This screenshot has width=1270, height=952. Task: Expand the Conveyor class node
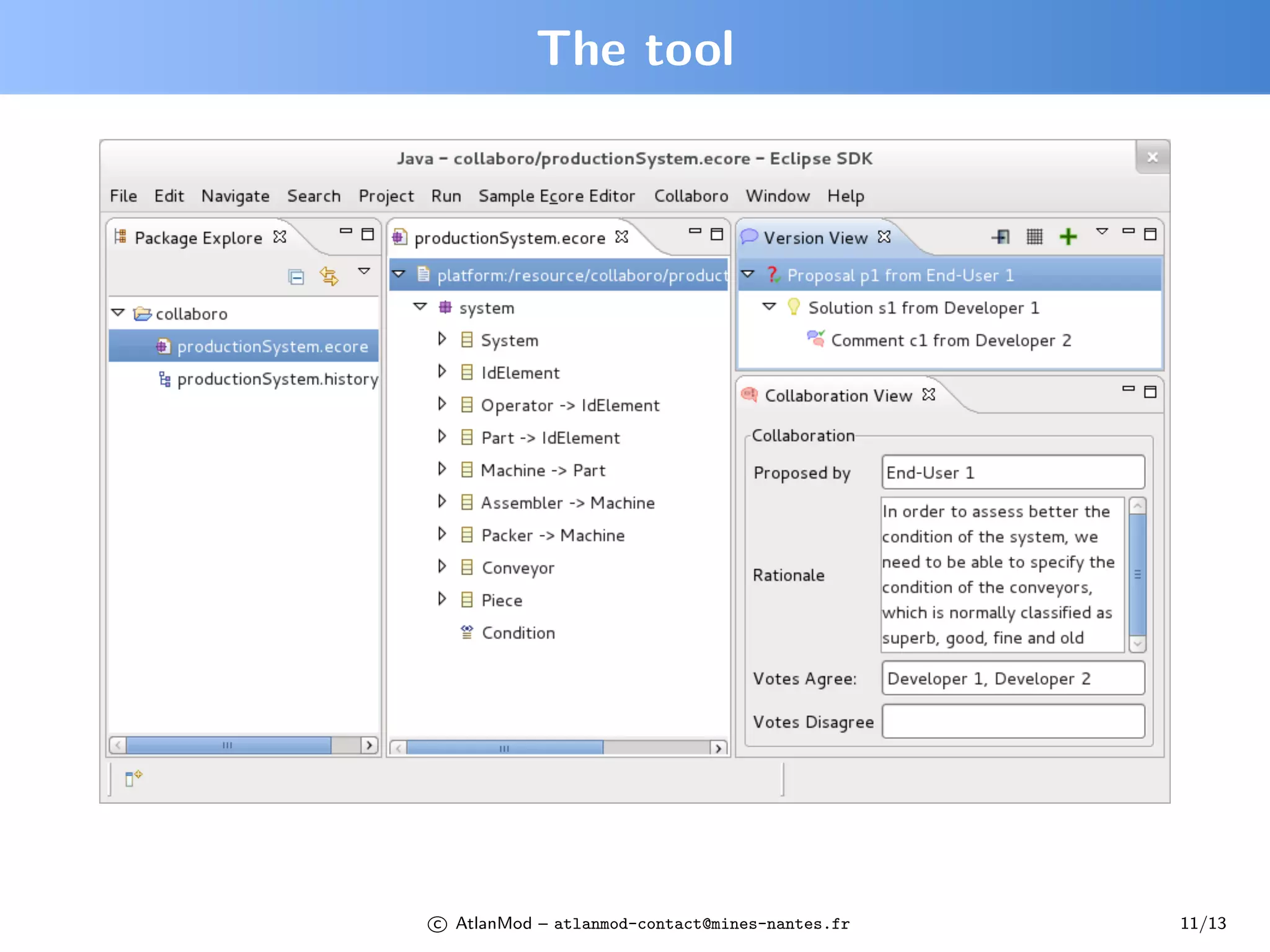pos(442,566)
